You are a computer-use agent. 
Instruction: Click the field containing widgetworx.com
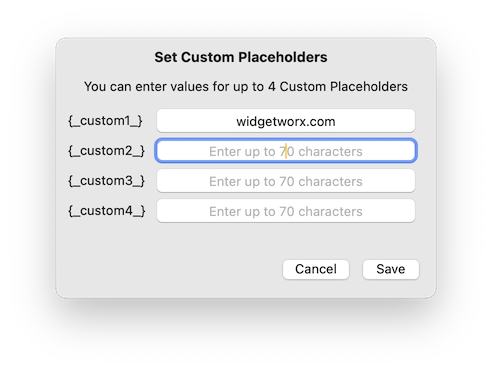pyautogui.click(x=286, y=121)
